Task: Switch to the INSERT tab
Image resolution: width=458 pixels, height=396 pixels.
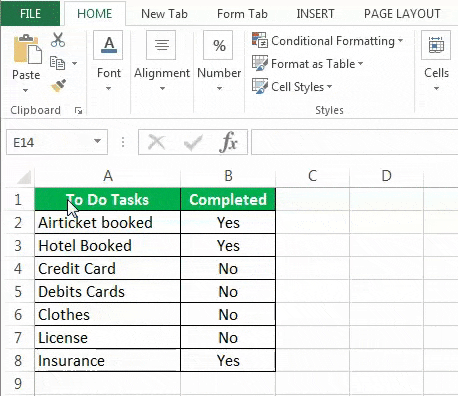Action: (x=315, y=14)
